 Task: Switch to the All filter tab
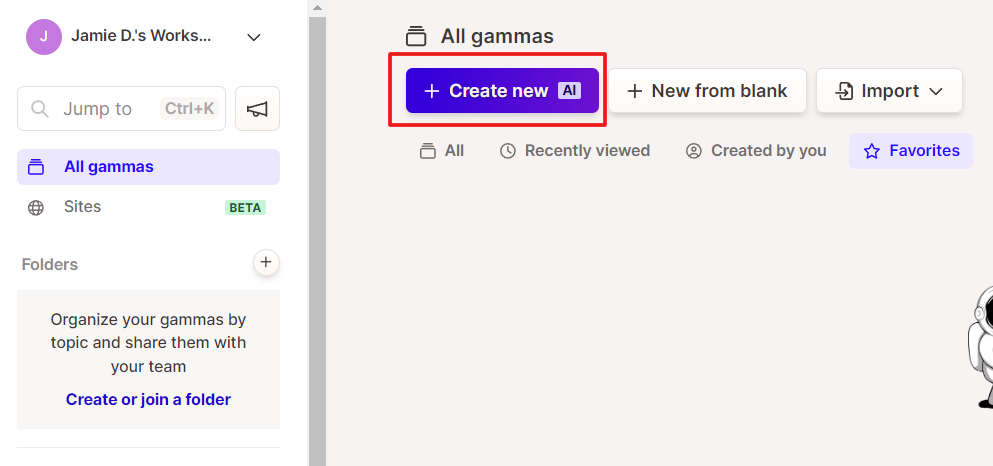[x=442, y=151]
